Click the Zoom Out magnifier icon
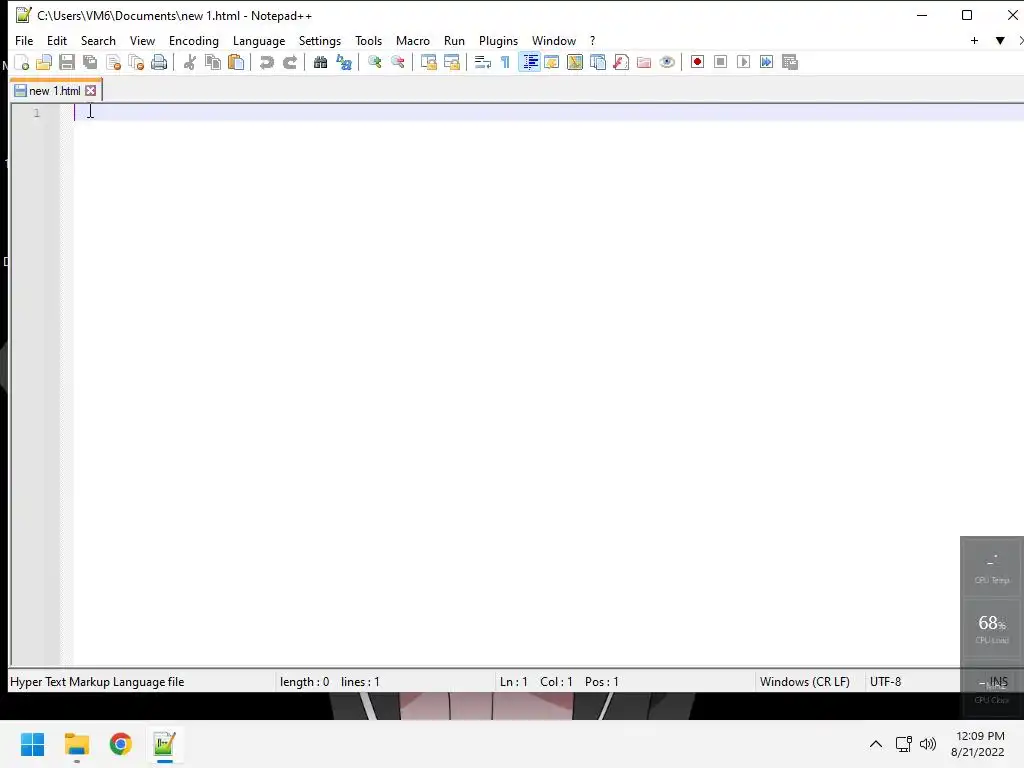 [397, 62]
